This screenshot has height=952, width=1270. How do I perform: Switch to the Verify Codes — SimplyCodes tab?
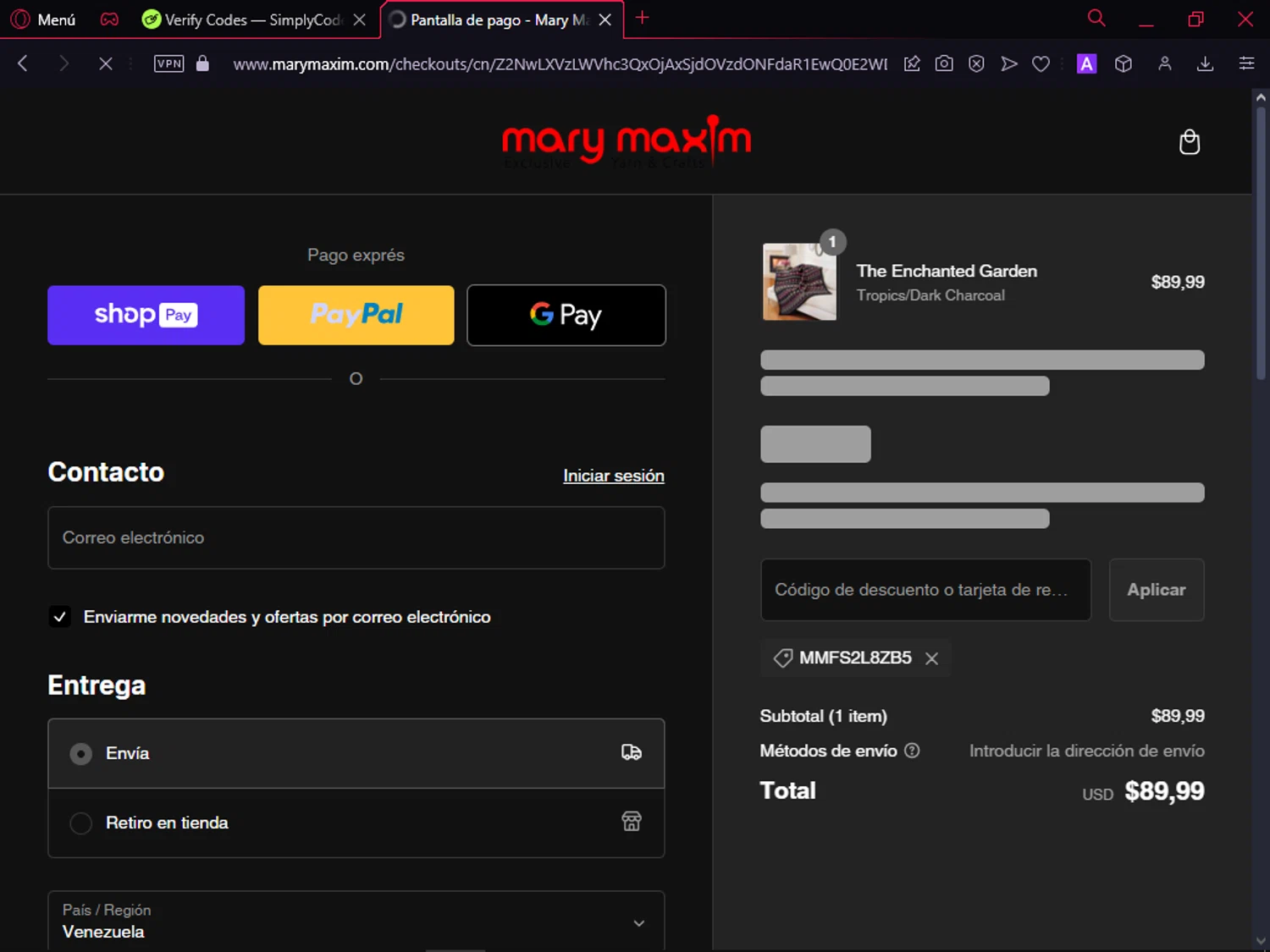coord(242,19)
